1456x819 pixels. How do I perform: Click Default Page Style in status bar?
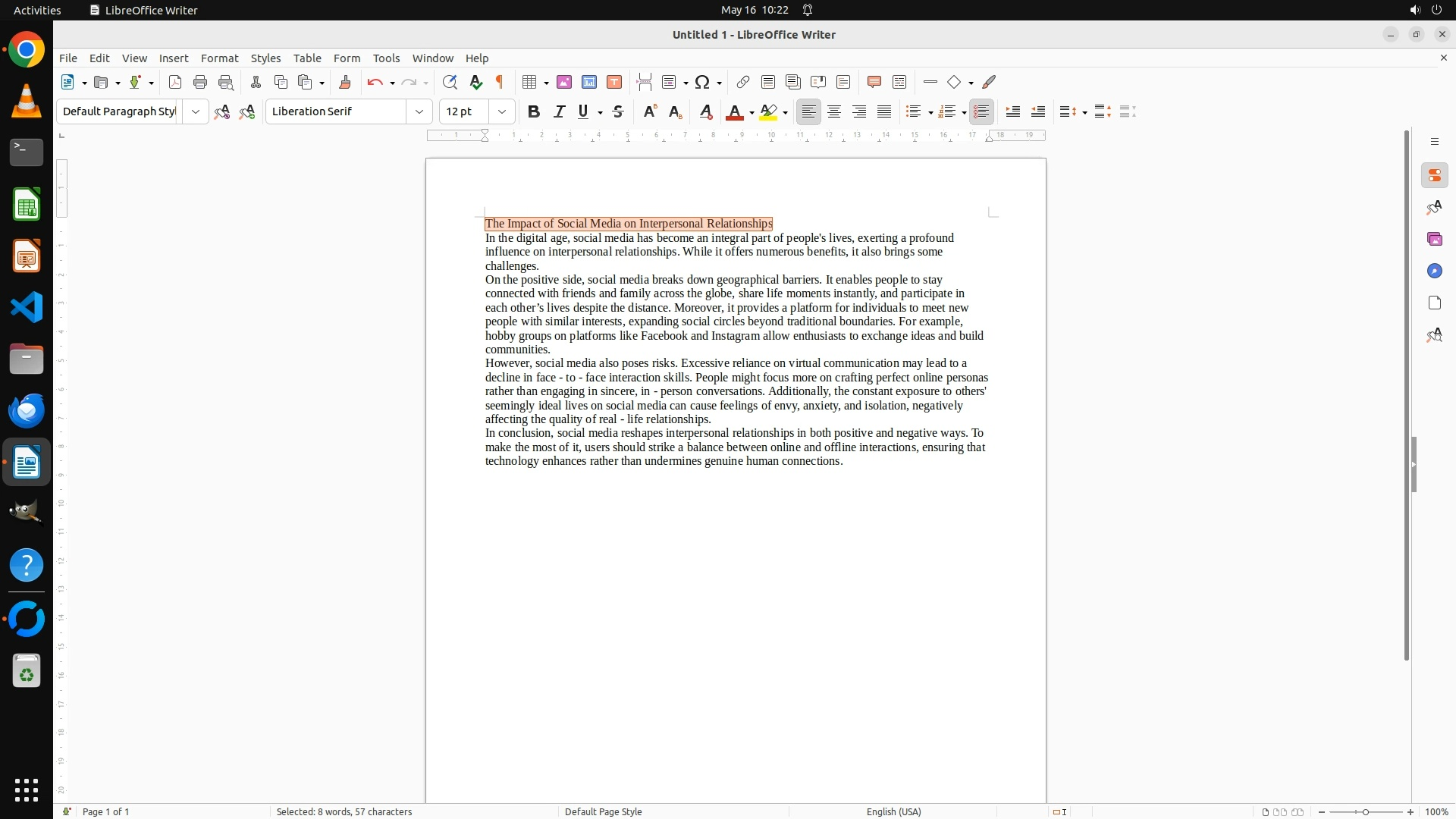tap(603, 811)
